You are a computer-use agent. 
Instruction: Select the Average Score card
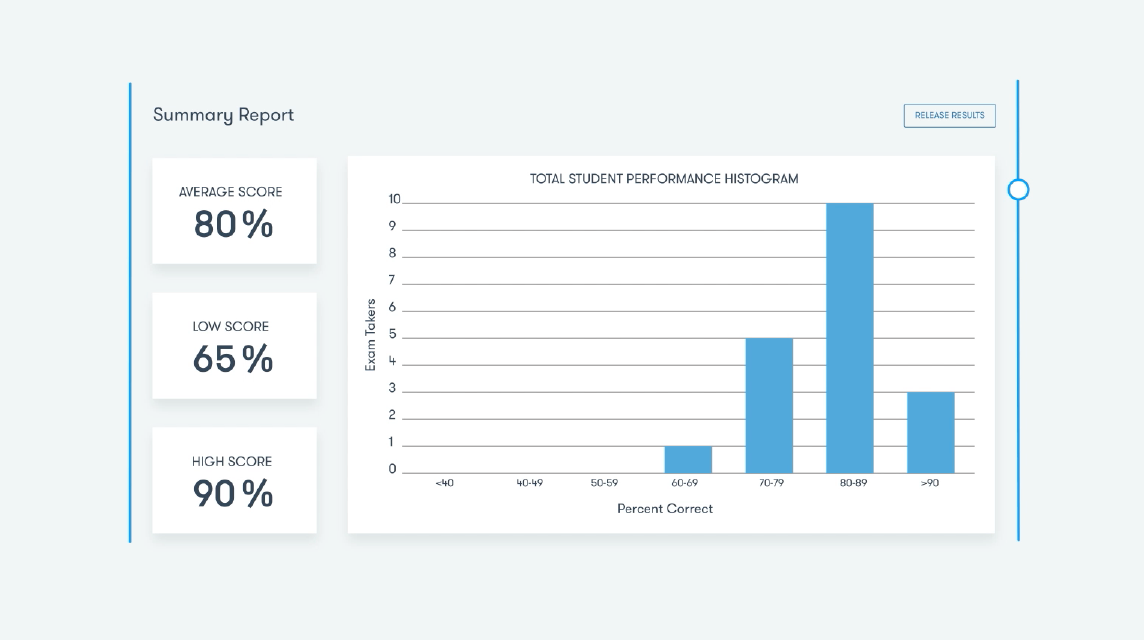point(234,211)
